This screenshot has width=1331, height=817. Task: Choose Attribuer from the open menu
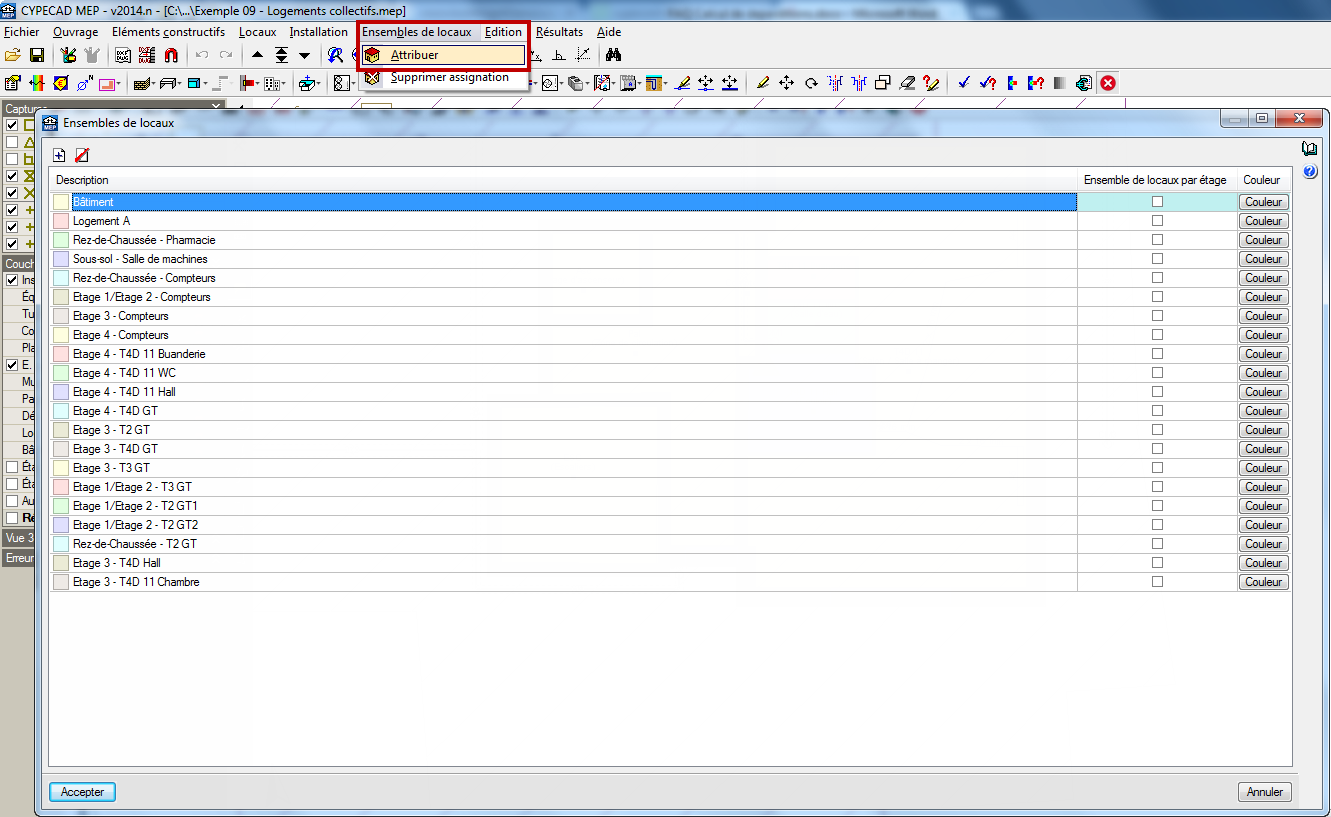(x=414, y=55)
